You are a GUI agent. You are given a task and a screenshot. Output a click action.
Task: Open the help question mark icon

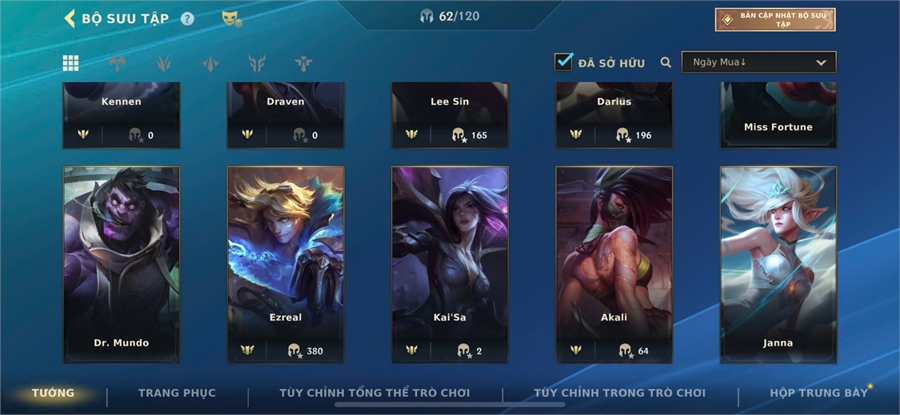click(x=187, y=19)
